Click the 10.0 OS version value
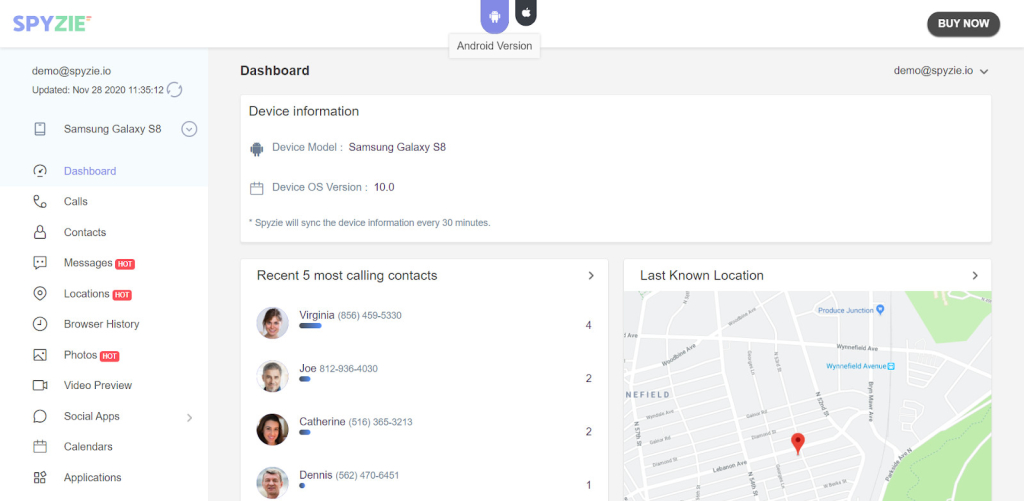Screen dimensions: 1024x501 pos(384,187)
